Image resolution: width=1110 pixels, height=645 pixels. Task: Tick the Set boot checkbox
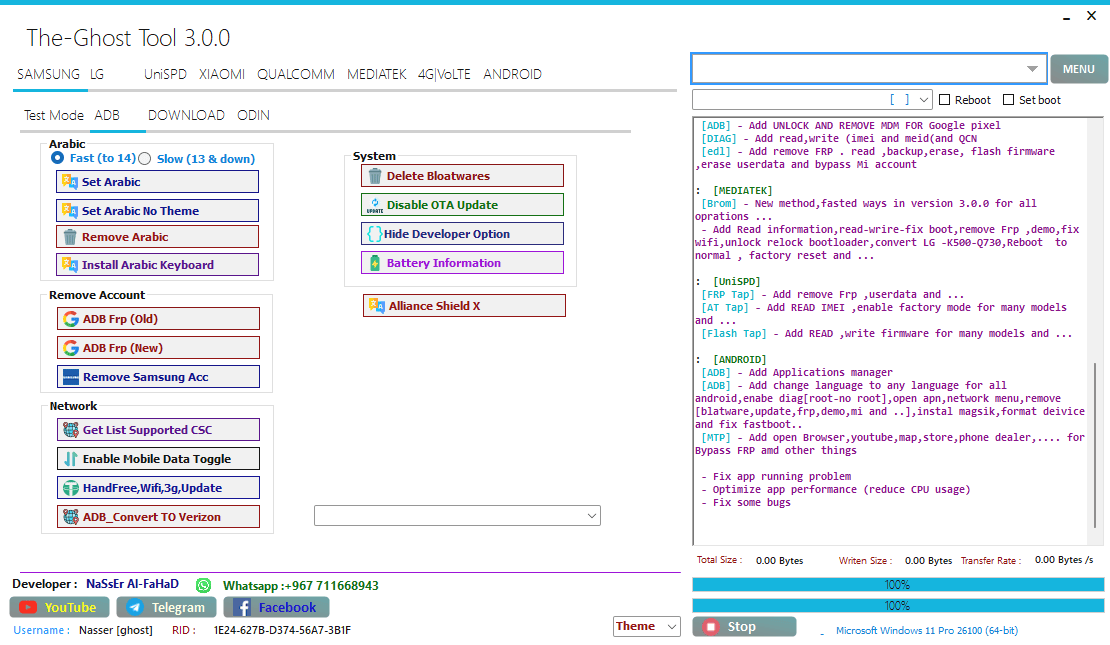pyautogui.click(x=1009, y=100)
